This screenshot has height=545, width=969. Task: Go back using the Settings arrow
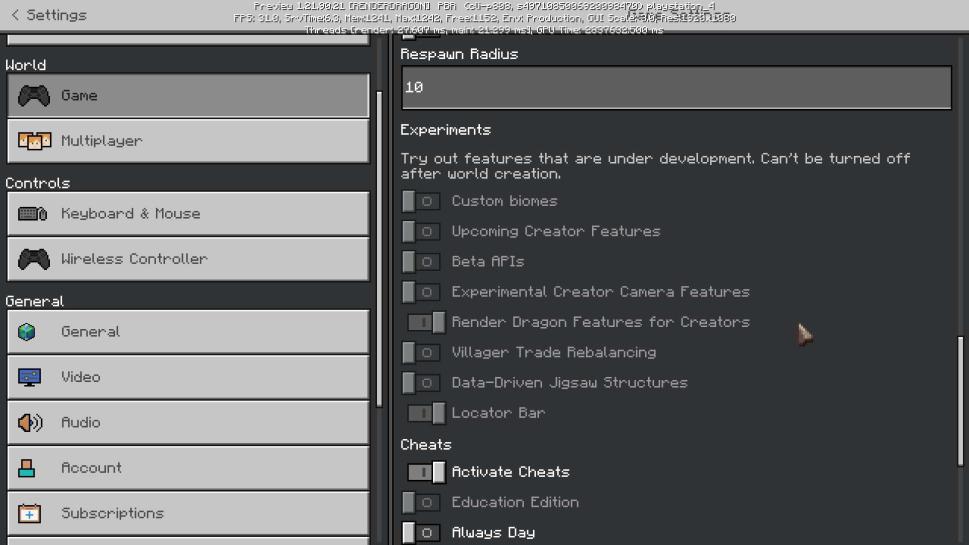[x=15, y=15]
